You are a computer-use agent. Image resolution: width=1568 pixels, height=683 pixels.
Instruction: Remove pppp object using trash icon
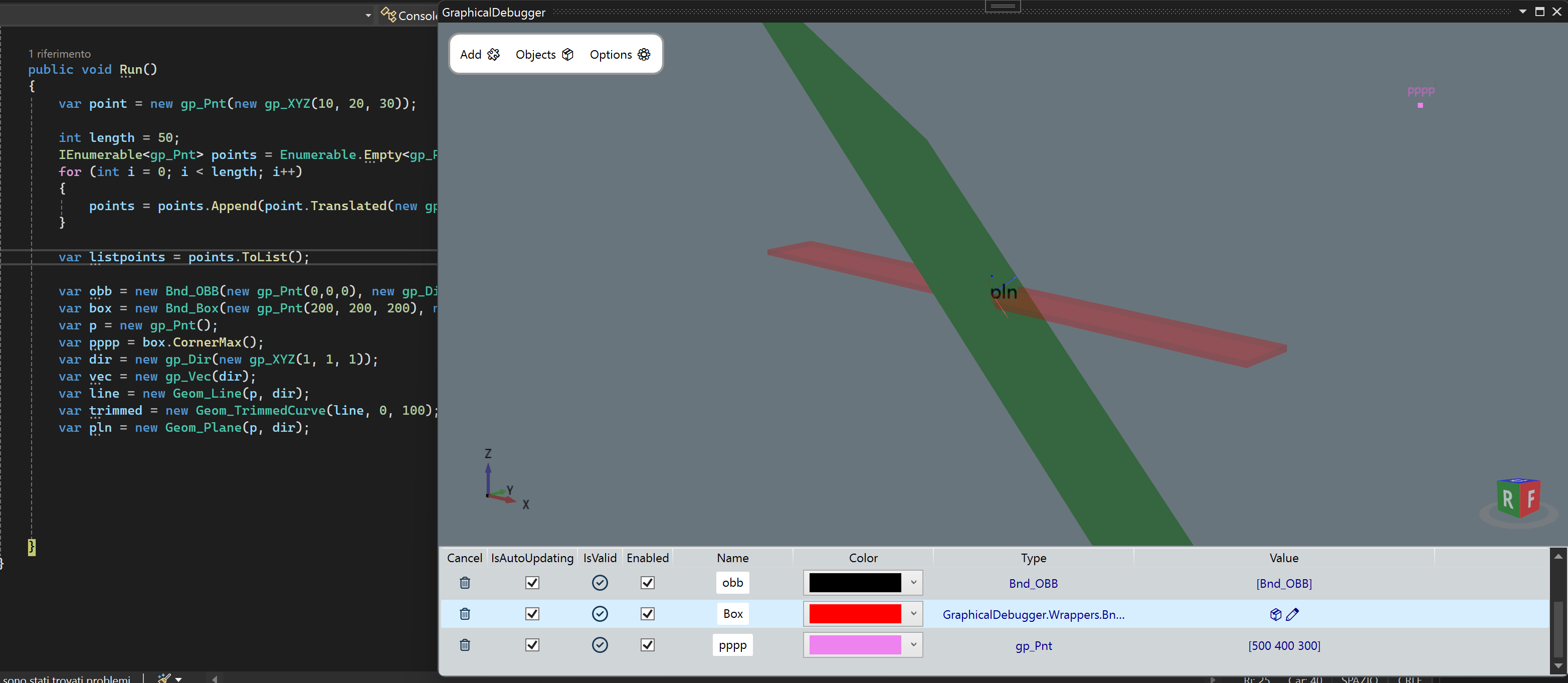click(464, 645)
